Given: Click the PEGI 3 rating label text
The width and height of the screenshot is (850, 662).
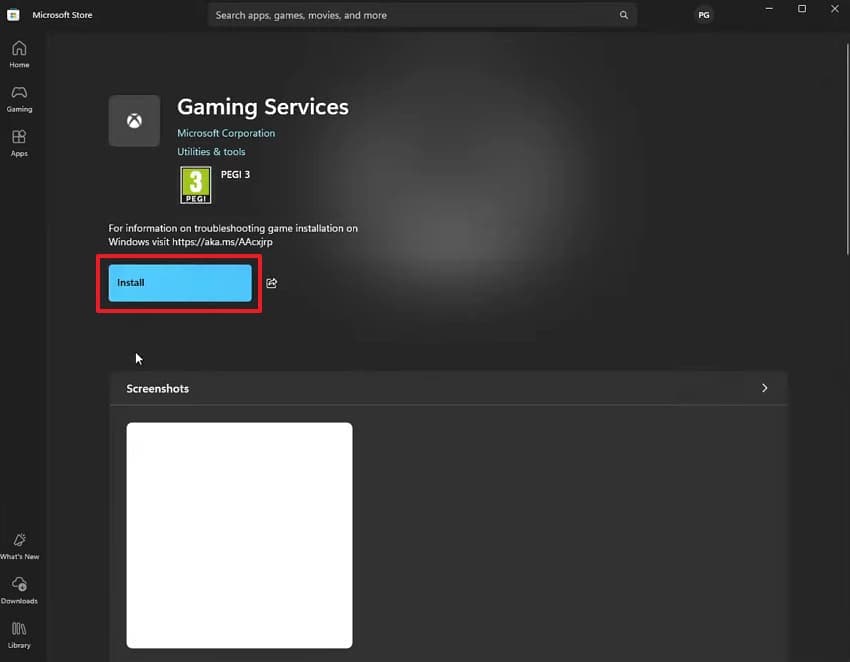Looking at the screenshot, I should pyautogui.click(x=235, y=175).
